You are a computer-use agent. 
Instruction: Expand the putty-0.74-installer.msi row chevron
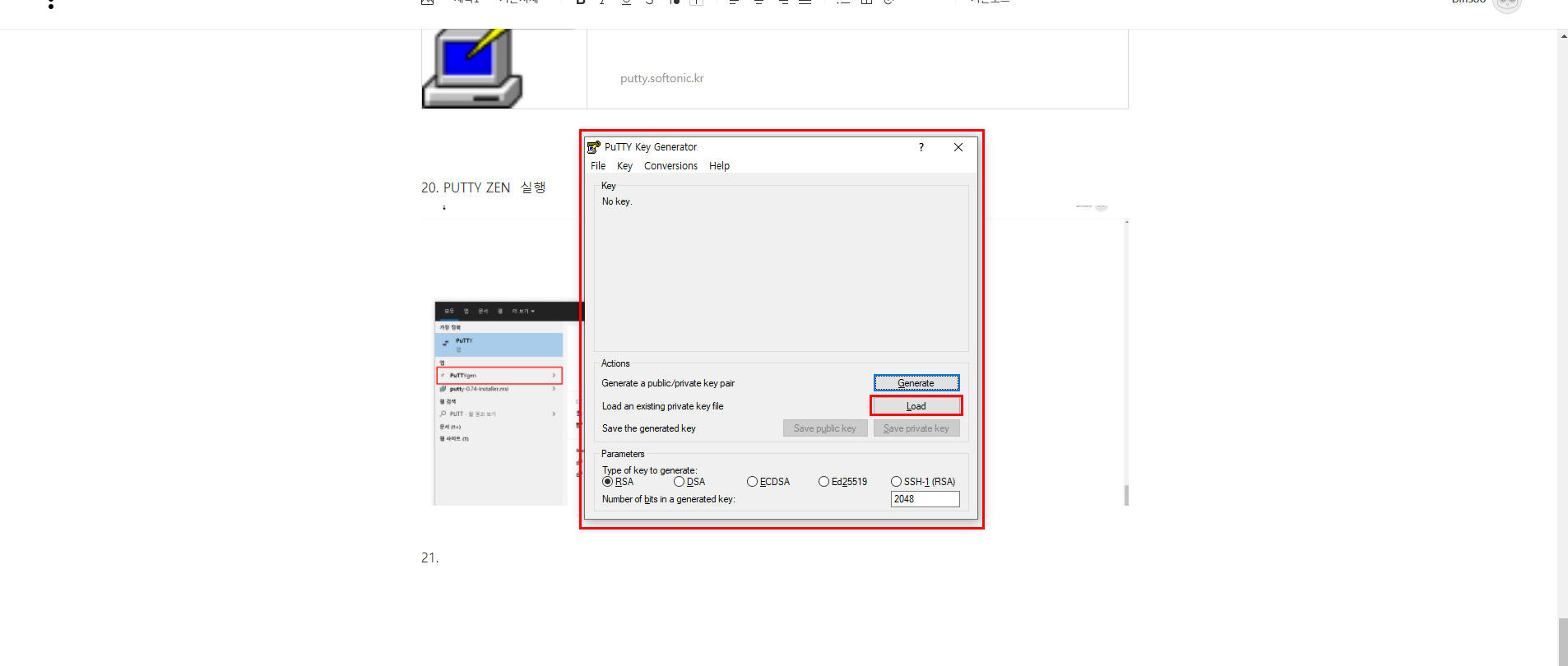(x=554, y=389)
